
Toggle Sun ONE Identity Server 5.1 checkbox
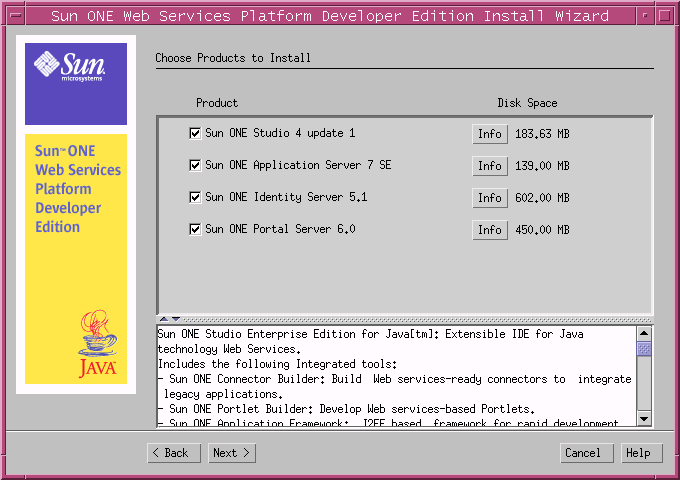pos(195,197)
